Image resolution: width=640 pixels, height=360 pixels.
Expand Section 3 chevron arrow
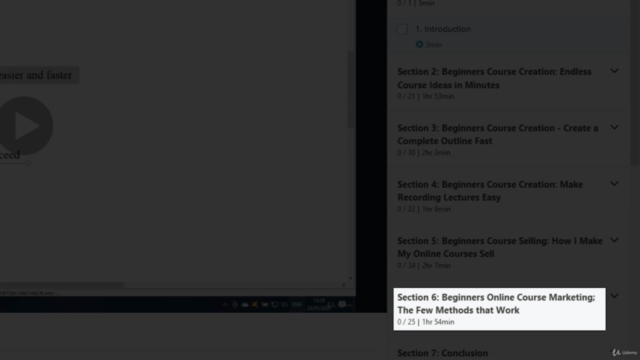[x=614, y=127]
